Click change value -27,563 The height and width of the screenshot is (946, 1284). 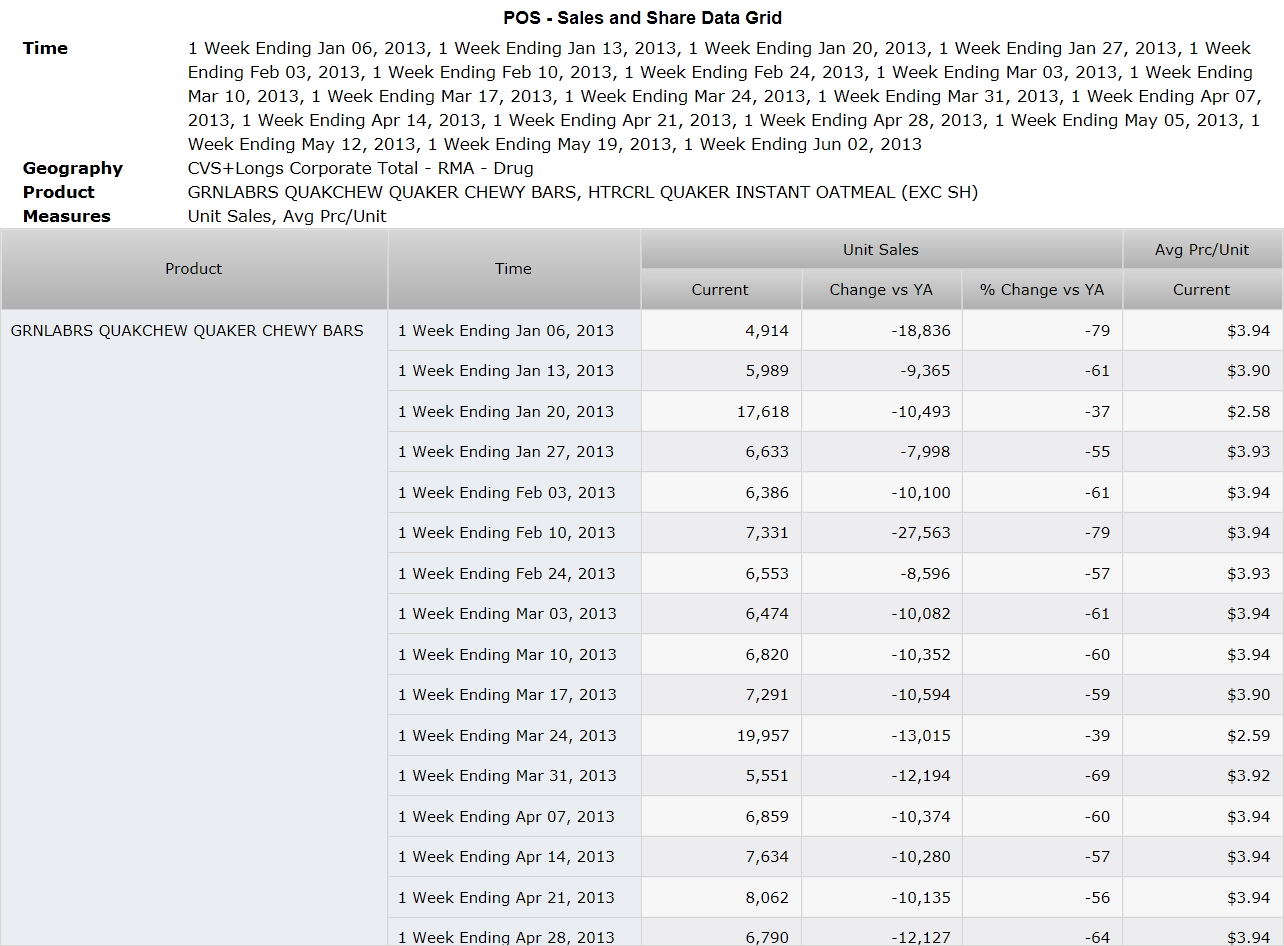click(921, 533)
